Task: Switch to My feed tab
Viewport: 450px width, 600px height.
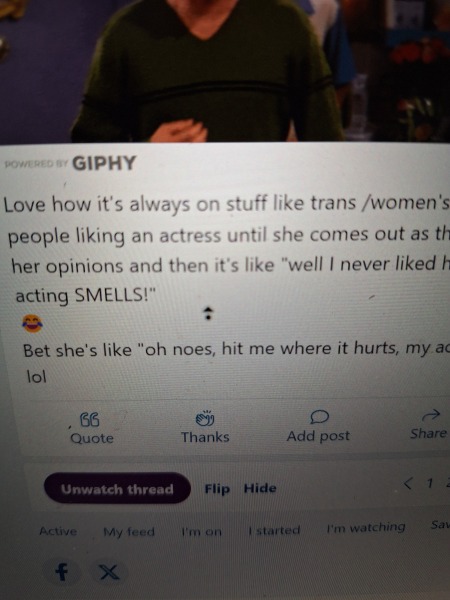Action: tap(129, 532)
